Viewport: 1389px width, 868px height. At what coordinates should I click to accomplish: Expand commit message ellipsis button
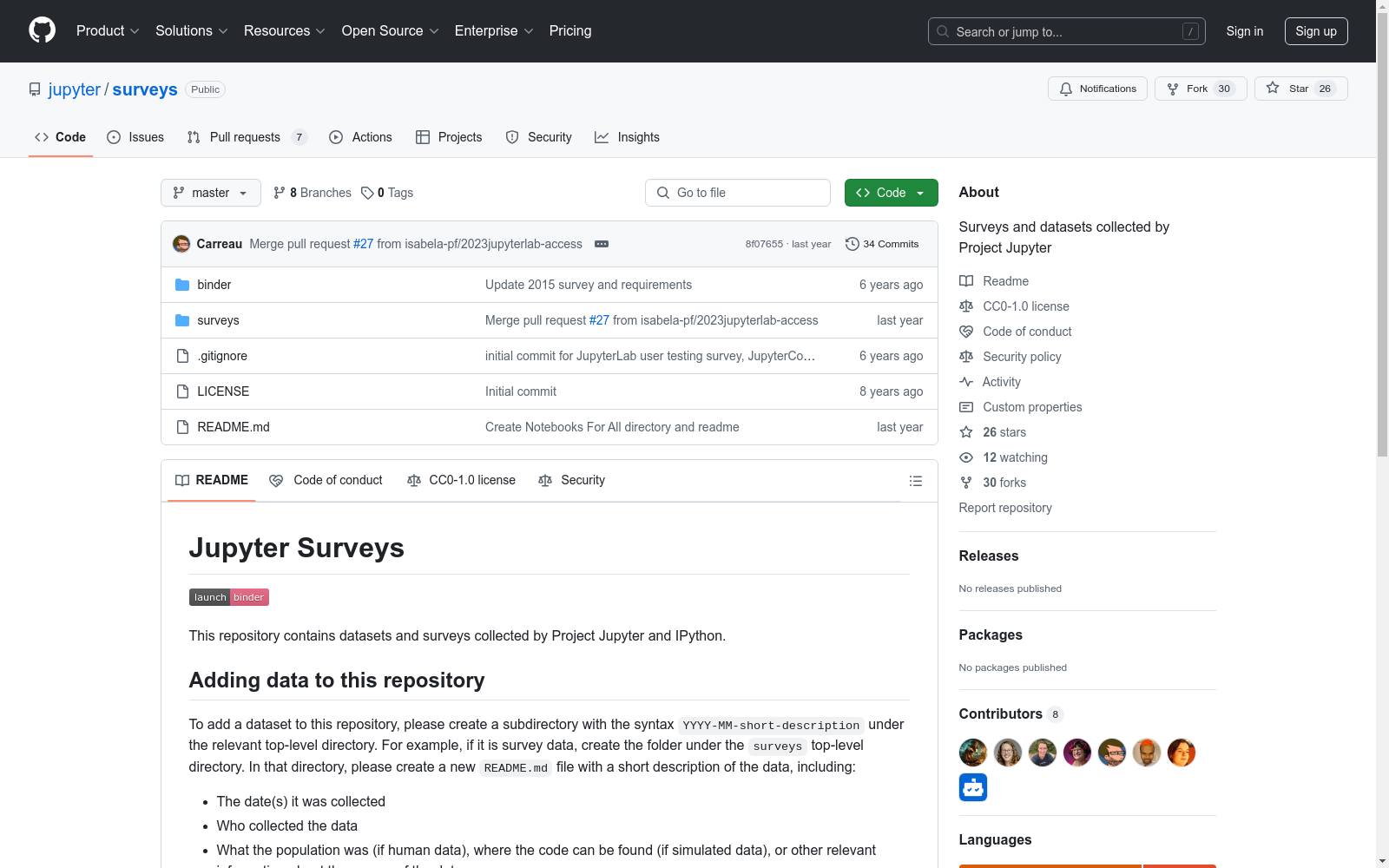[x=602, y=244]
